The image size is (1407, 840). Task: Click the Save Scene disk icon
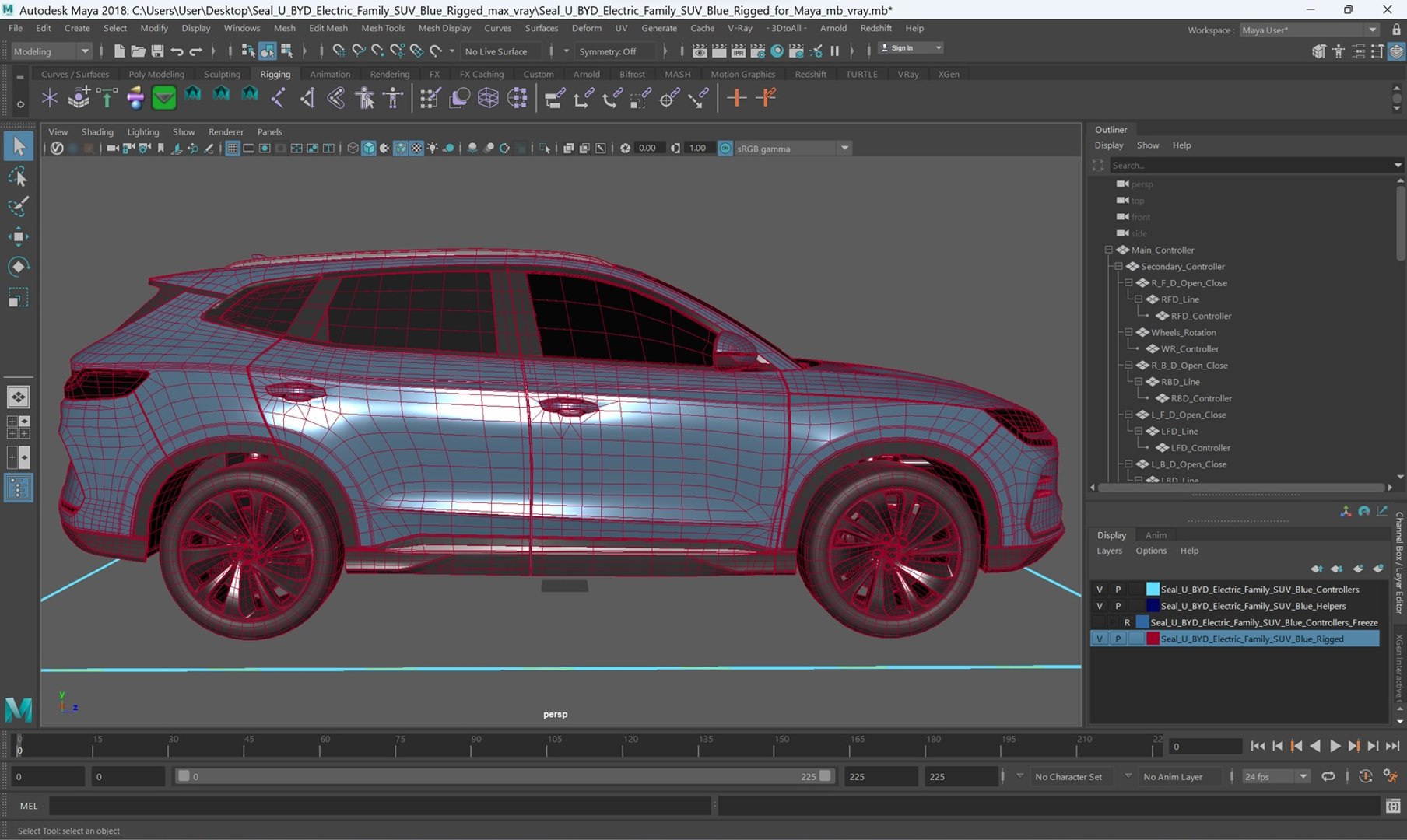(x=157, y=51)
